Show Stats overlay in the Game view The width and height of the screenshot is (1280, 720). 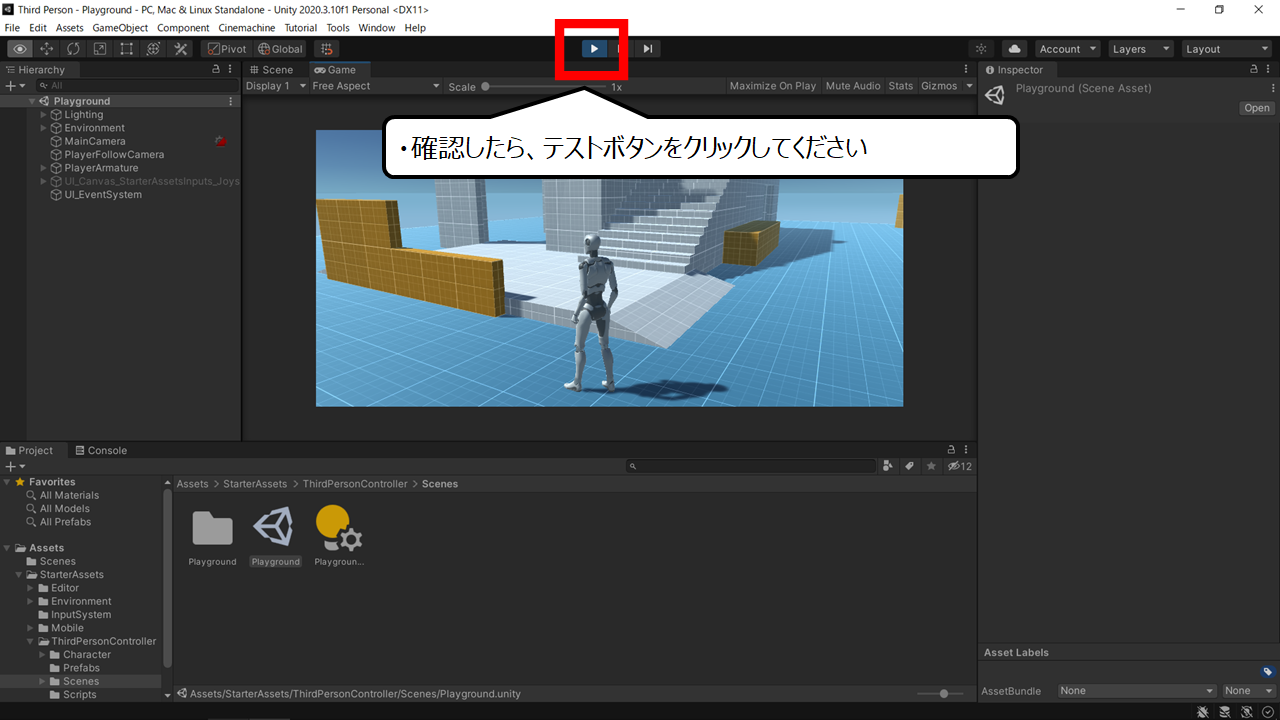[901, 86]
